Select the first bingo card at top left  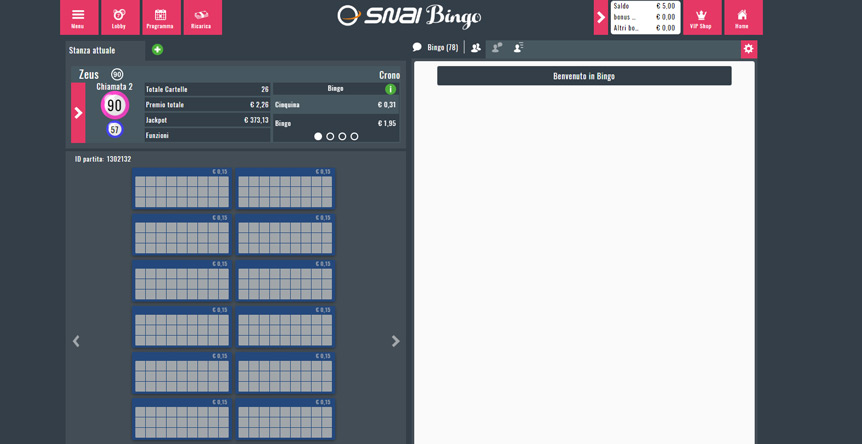coord(181,191)
